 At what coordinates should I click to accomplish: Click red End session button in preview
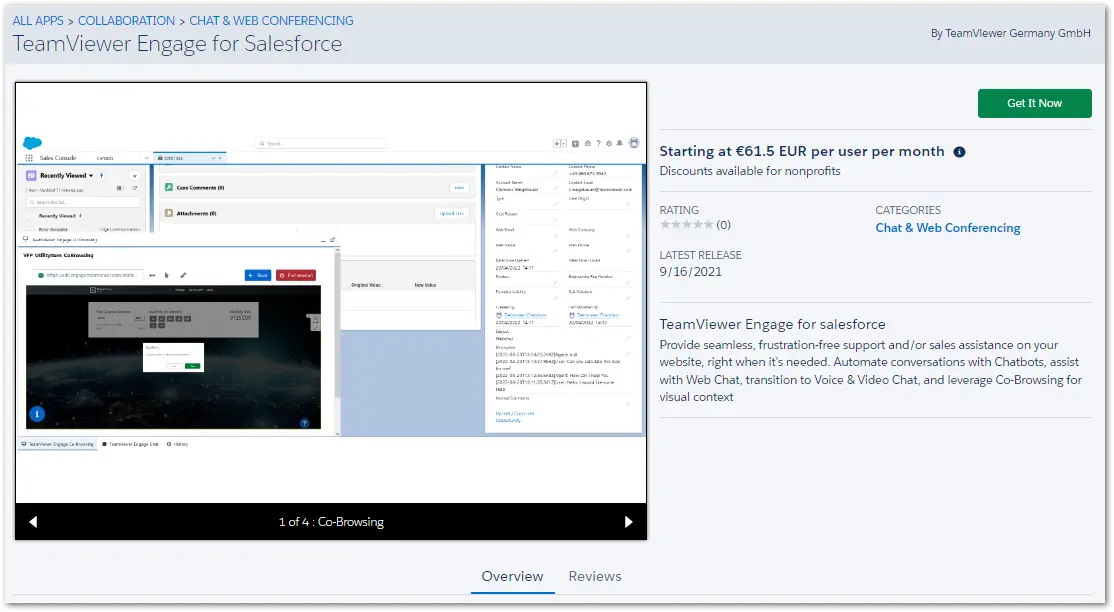coord(296,275)
